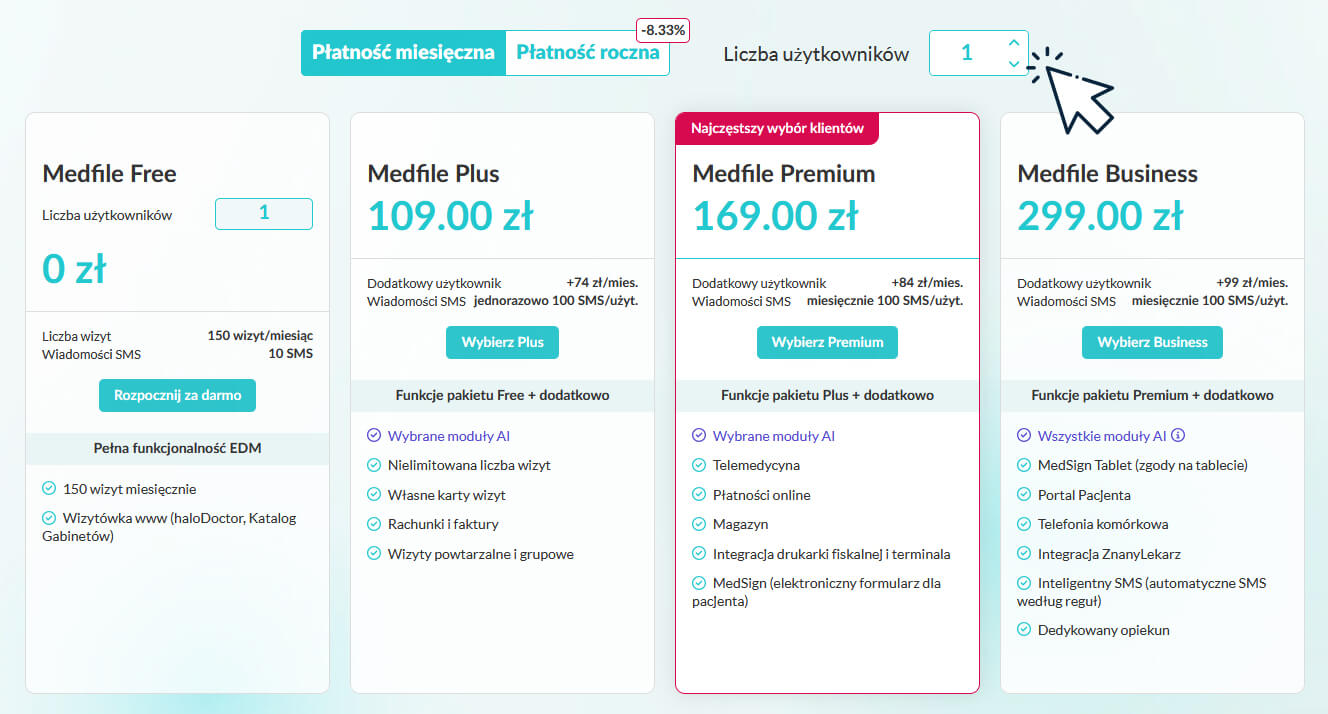Click the Wybierz Business button
The width and height of the screenshot is (1328, 714).
coord(1152,342)
